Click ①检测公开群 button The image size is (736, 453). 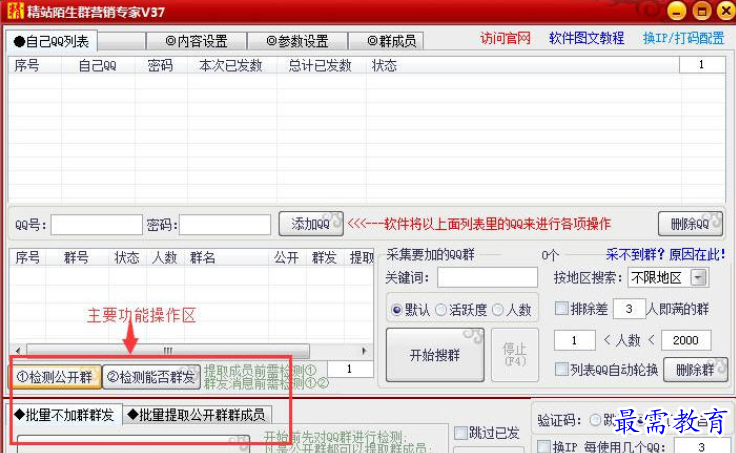click(56, 376)
